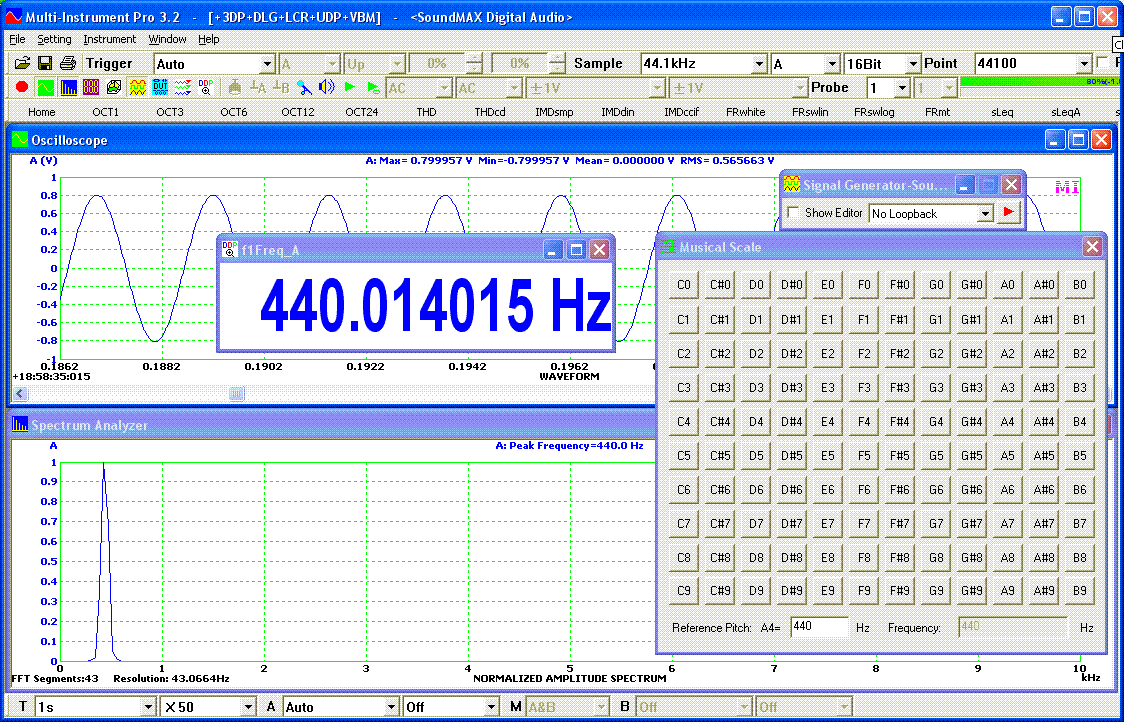Viewport: 1124px width, 722px height.
Task: Click the Musical Scale window title icon
Action: pyautogui.click(x=668, y=247)
